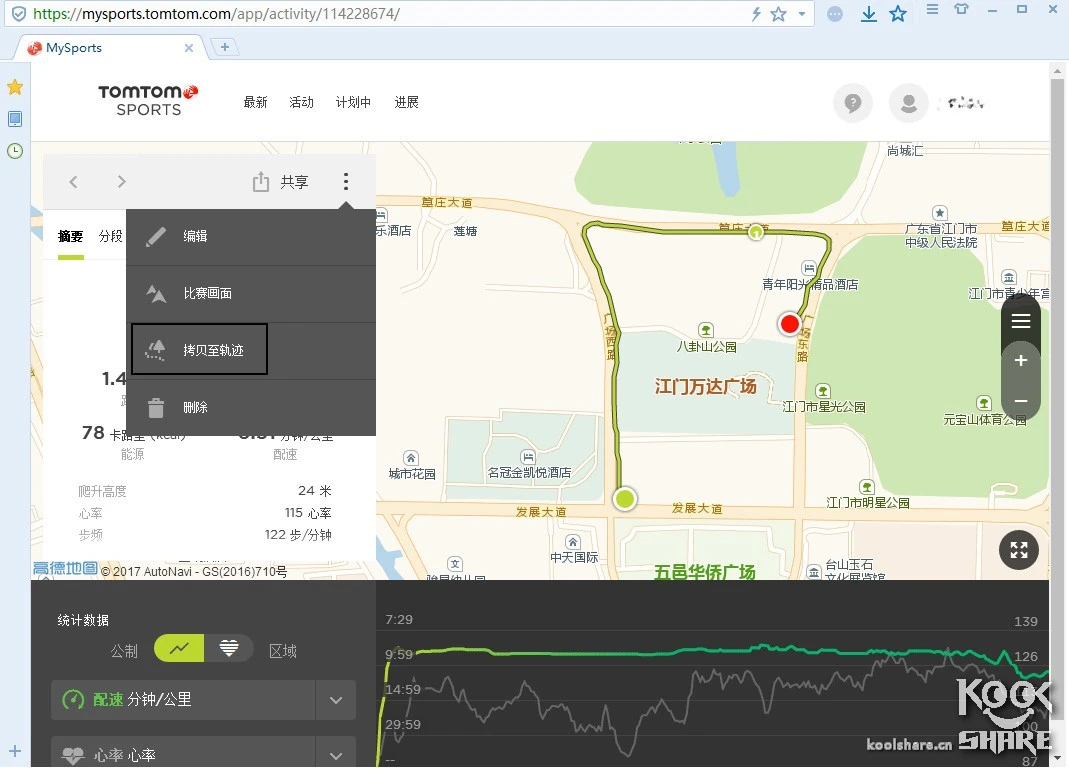Click the 江门万达广场 map label
1069x770 pixels.
(706, 387)
